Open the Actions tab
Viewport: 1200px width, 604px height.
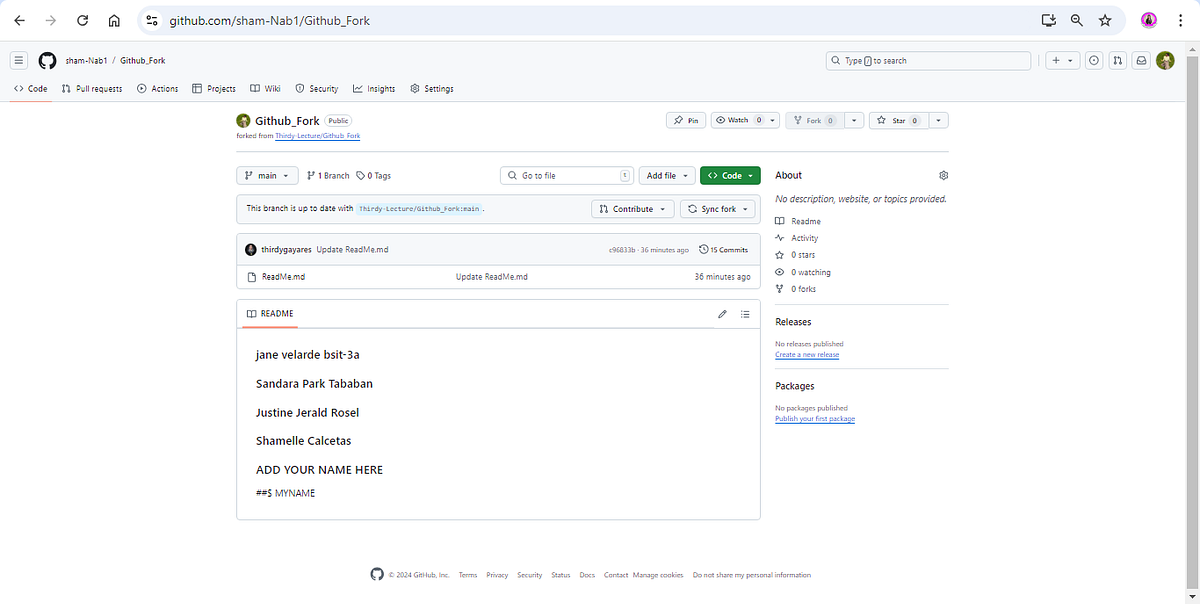(157, 88)
